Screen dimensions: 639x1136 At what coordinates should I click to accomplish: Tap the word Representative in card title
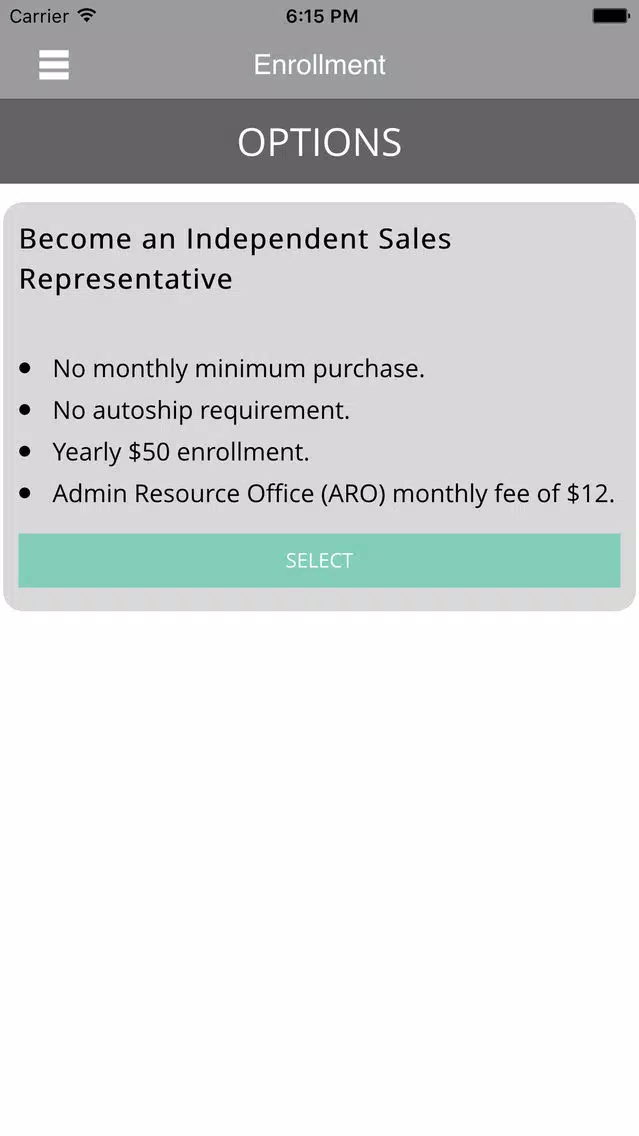[126, 279]
